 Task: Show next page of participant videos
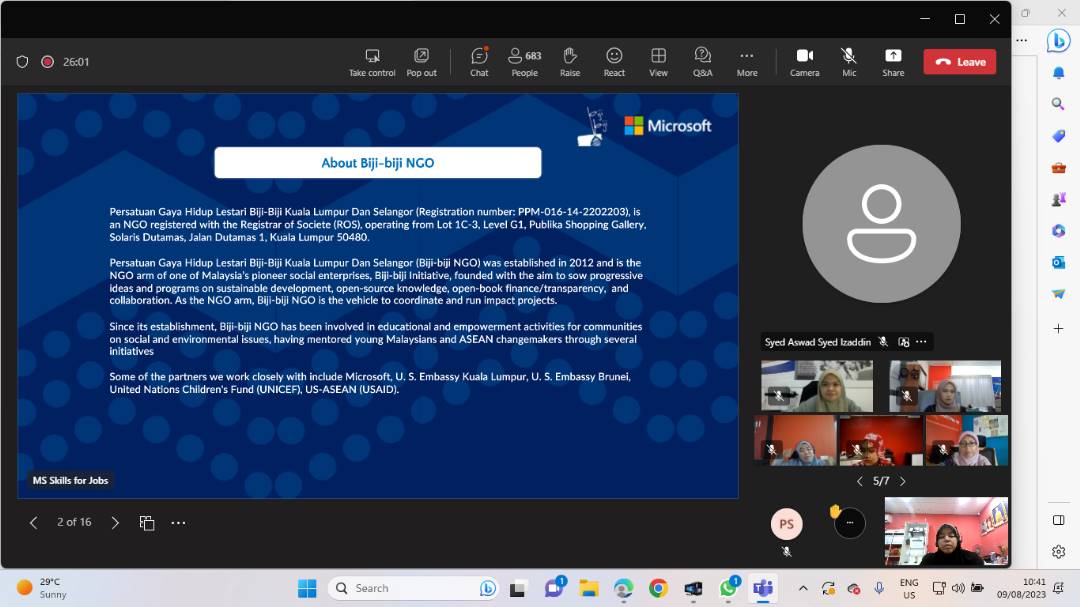pos(902,482)
